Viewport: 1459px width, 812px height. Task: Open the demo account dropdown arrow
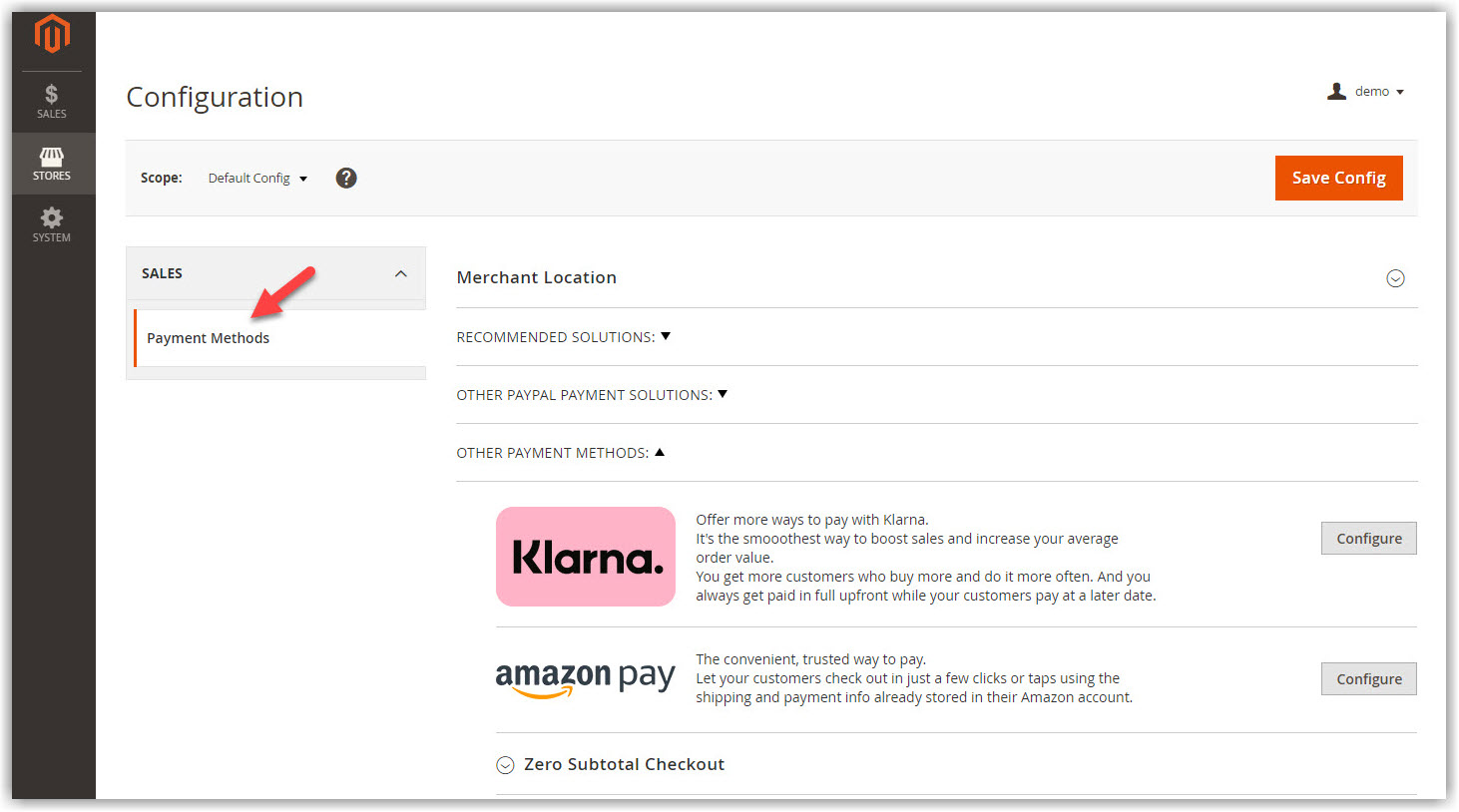click(x=1400, y=92)
